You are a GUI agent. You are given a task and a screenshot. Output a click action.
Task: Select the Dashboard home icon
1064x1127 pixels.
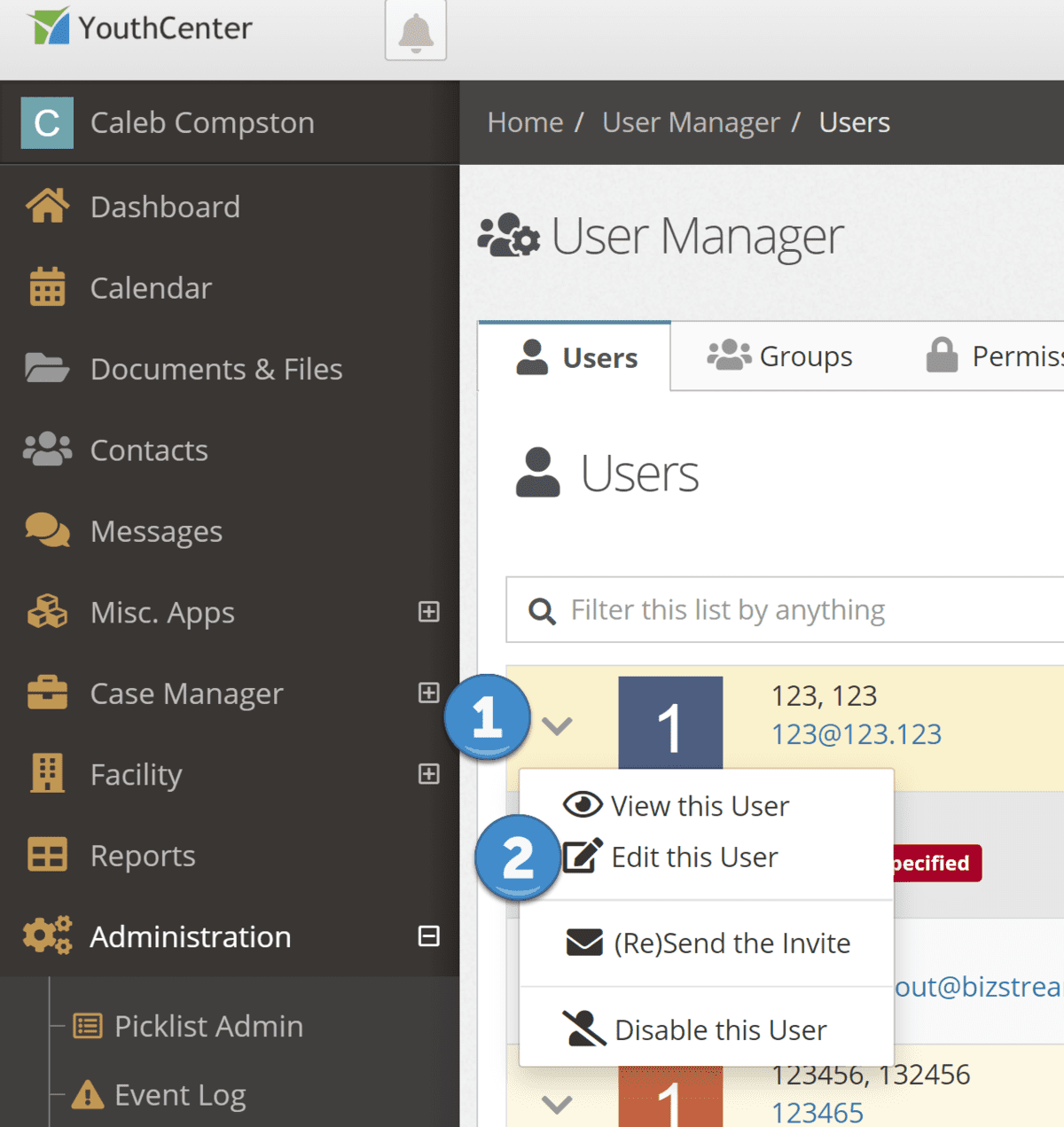[45, 206]
